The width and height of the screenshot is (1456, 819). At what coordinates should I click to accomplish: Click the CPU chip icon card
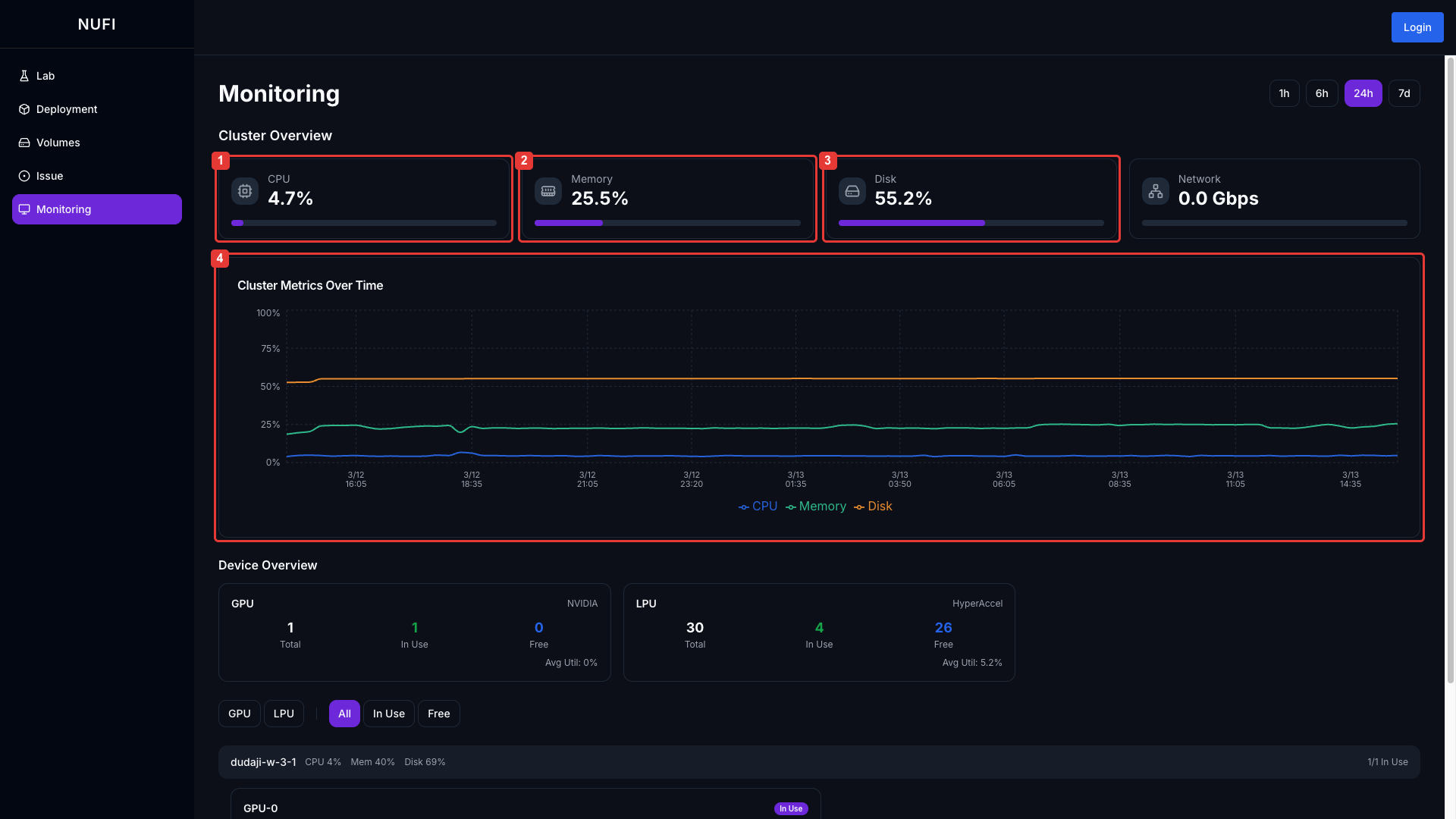click(245, 191)
